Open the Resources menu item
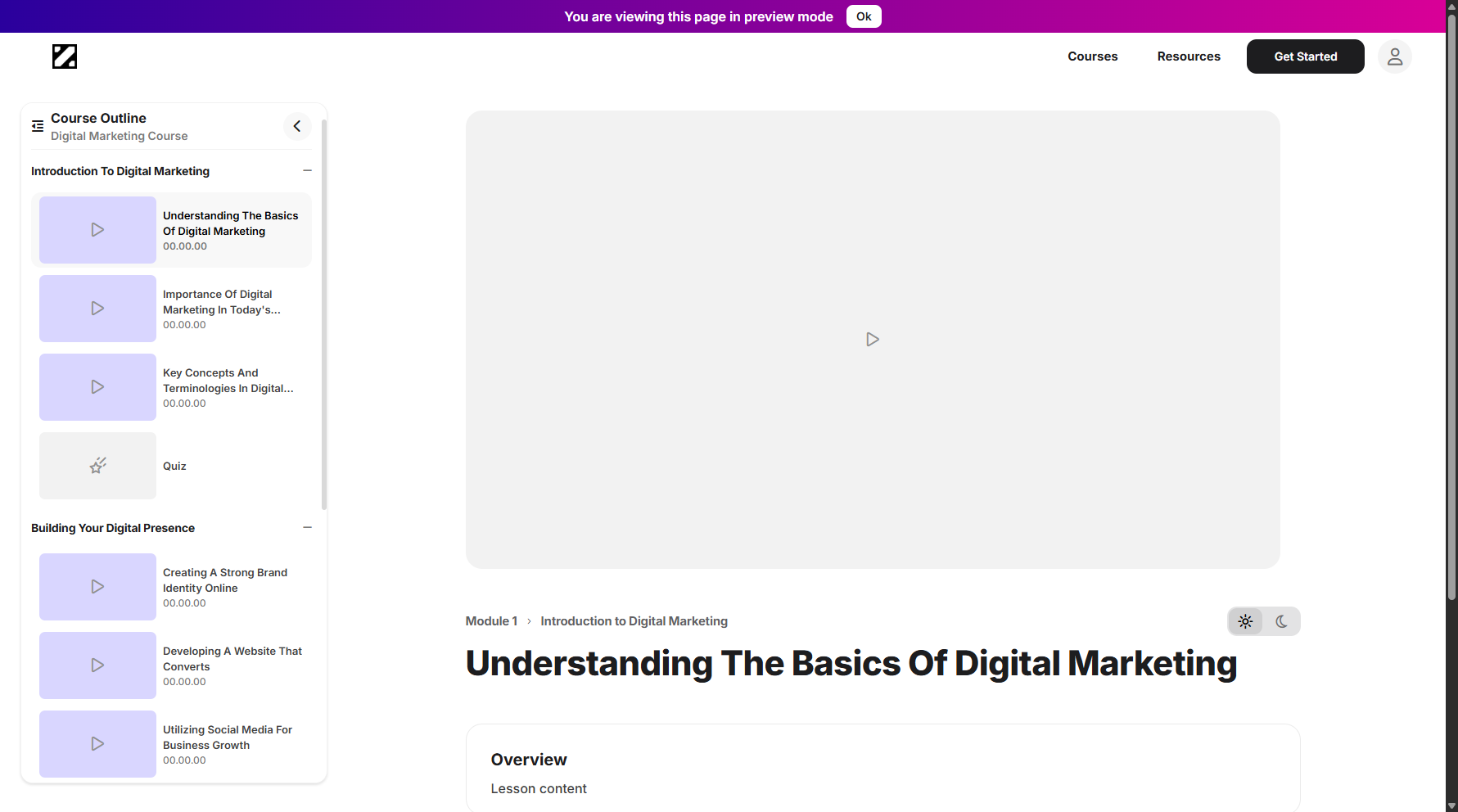 (1189, 56)
